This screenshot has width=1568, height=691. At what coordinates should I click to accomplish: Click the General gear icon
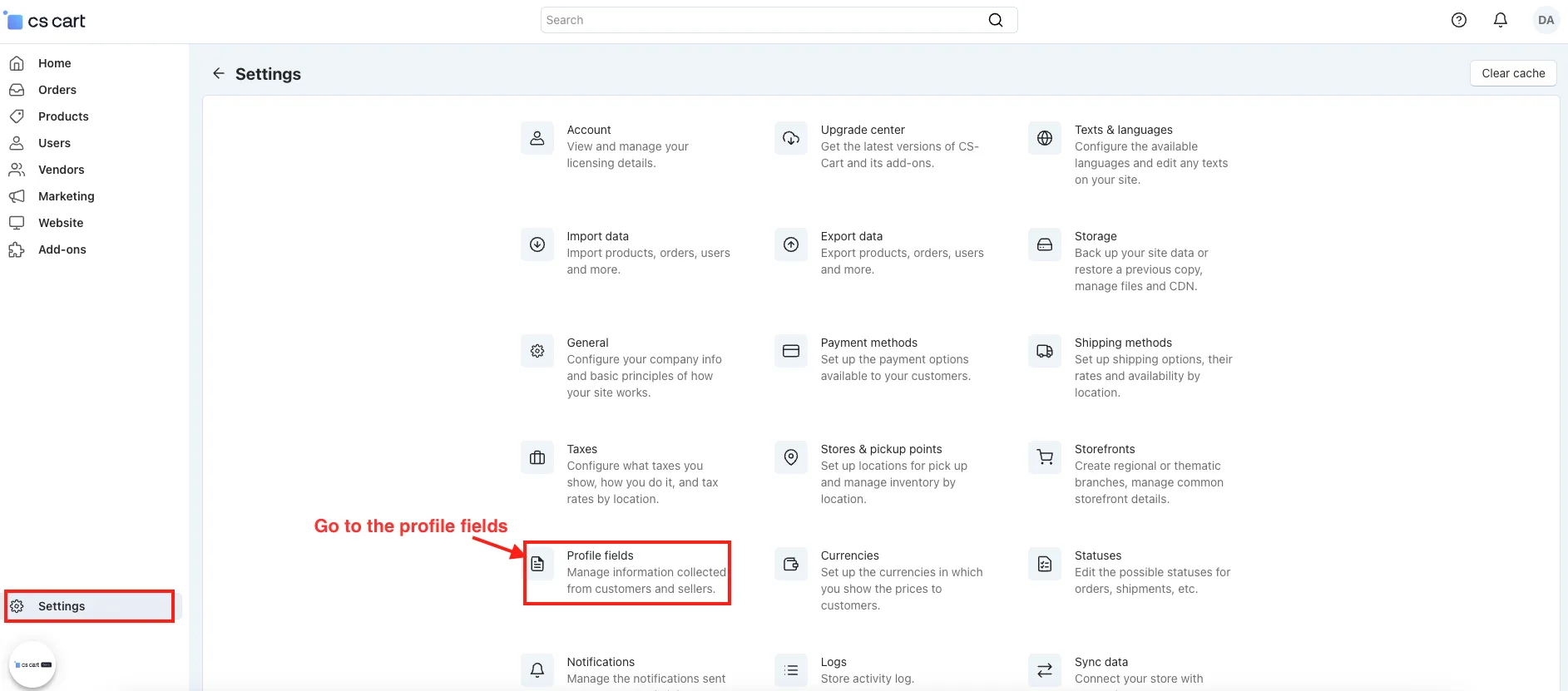tap(537, 351)
